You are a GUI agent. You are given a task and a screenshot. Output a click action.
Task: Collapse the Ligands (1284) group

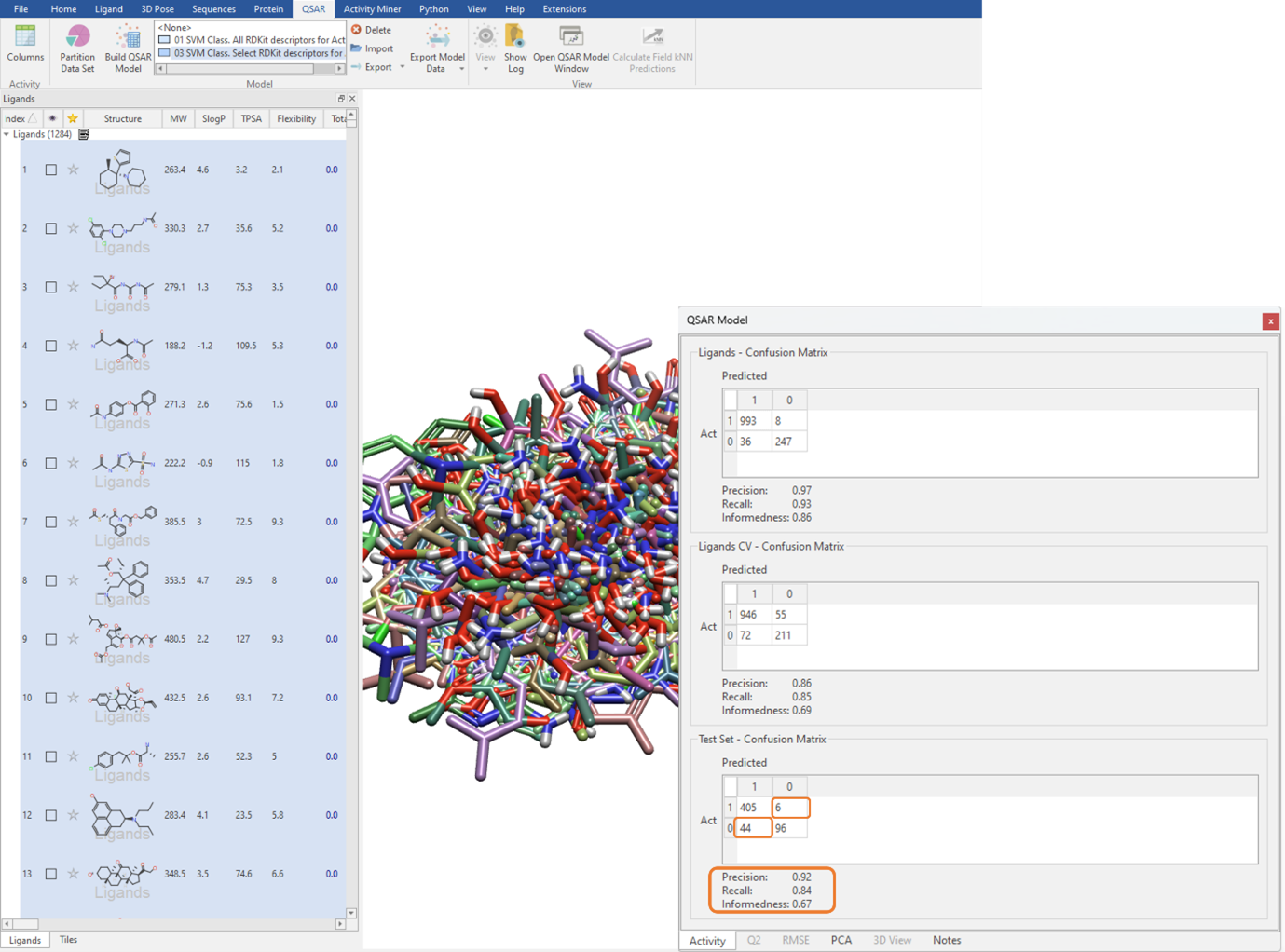pos(7,134)
